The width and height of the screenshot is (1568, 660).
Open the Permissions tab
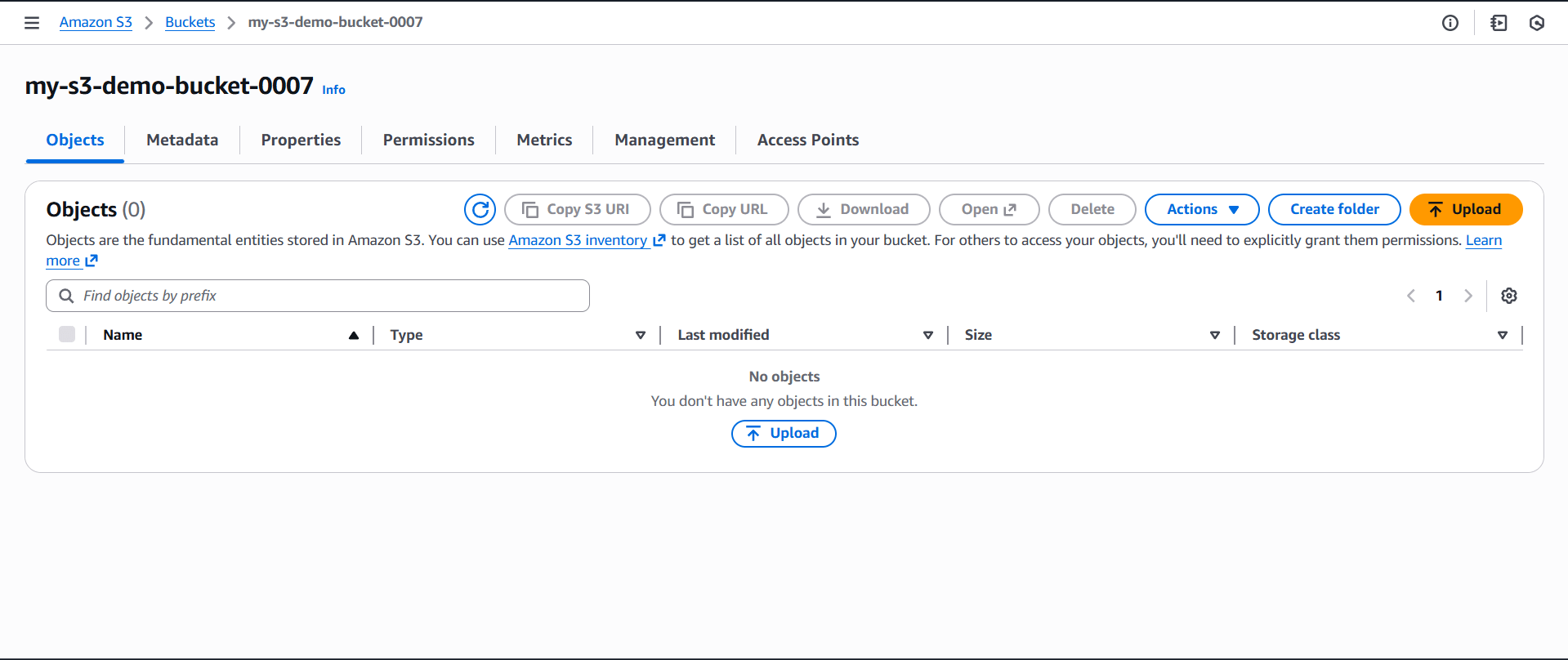[x=429, y=140]
